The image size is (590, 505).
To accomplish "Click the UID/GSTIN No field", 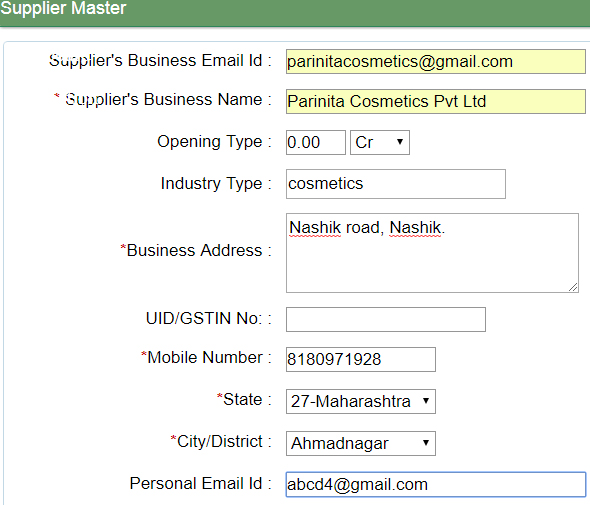I will pyautogui.click(x=386, y=319).
